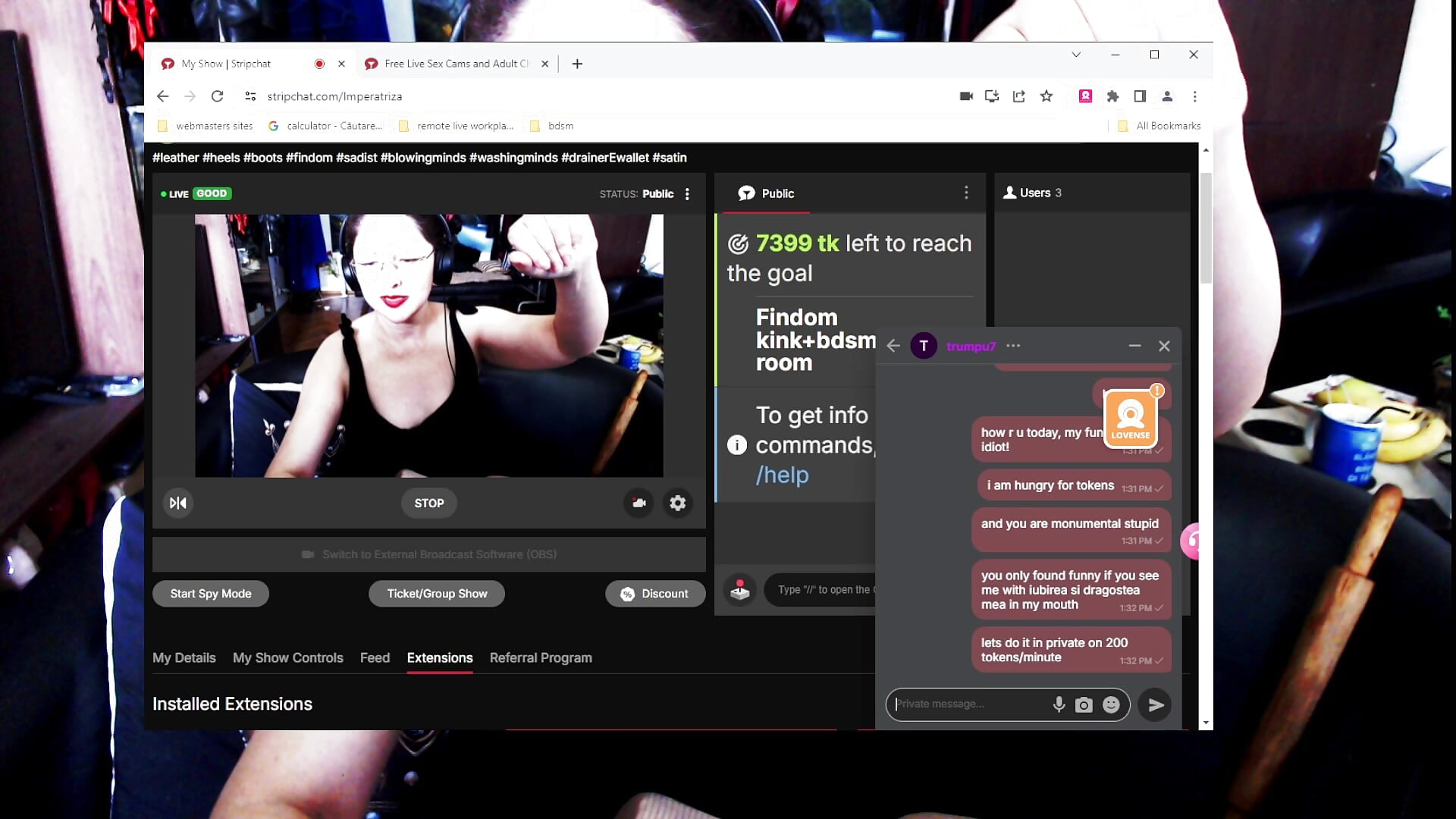
Task: Open the Chrome profile icon
Action: [1167, 96]
